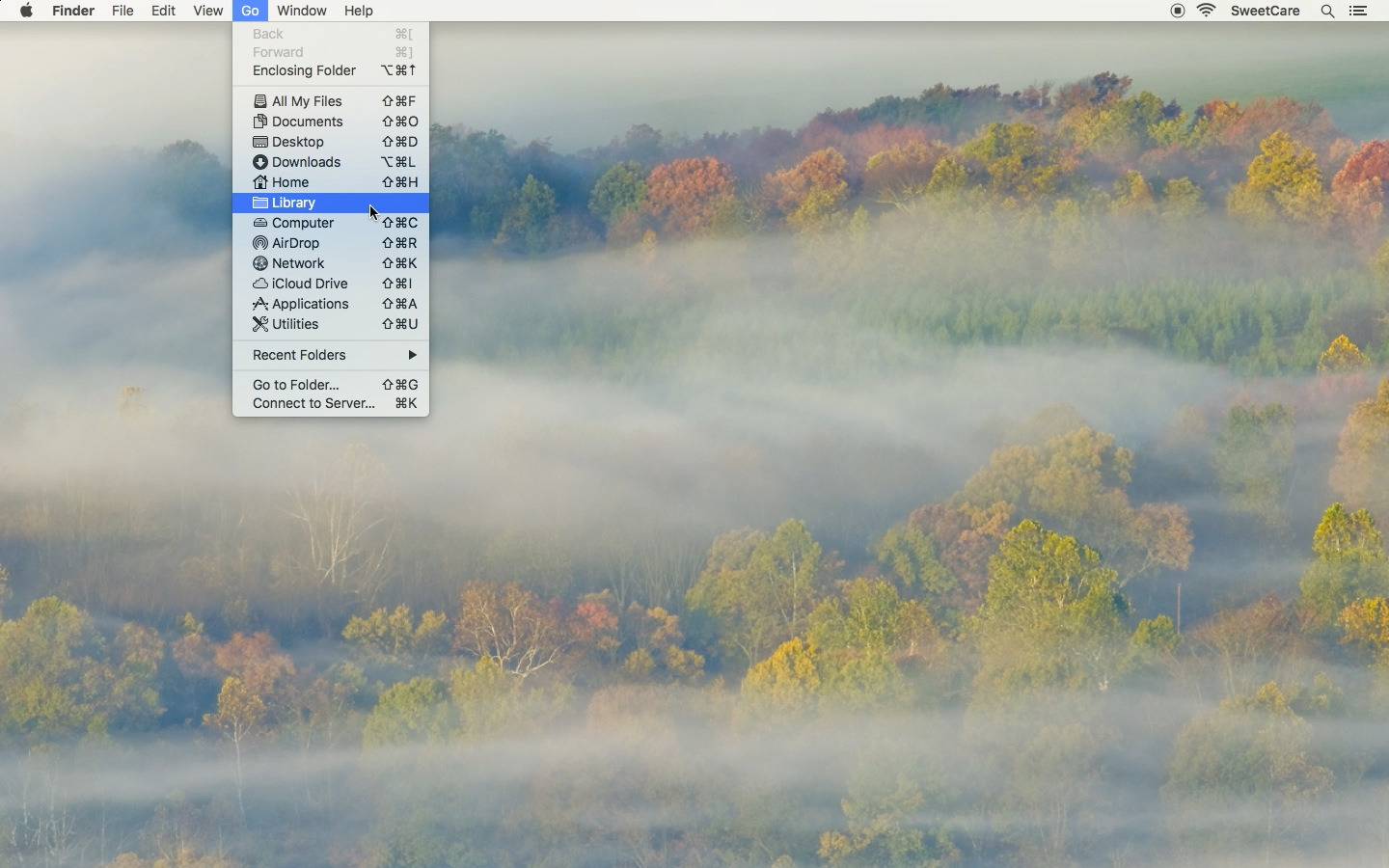Choose Connect to Server… item
Screen dimensions: 1389x868
pos(331,403)
